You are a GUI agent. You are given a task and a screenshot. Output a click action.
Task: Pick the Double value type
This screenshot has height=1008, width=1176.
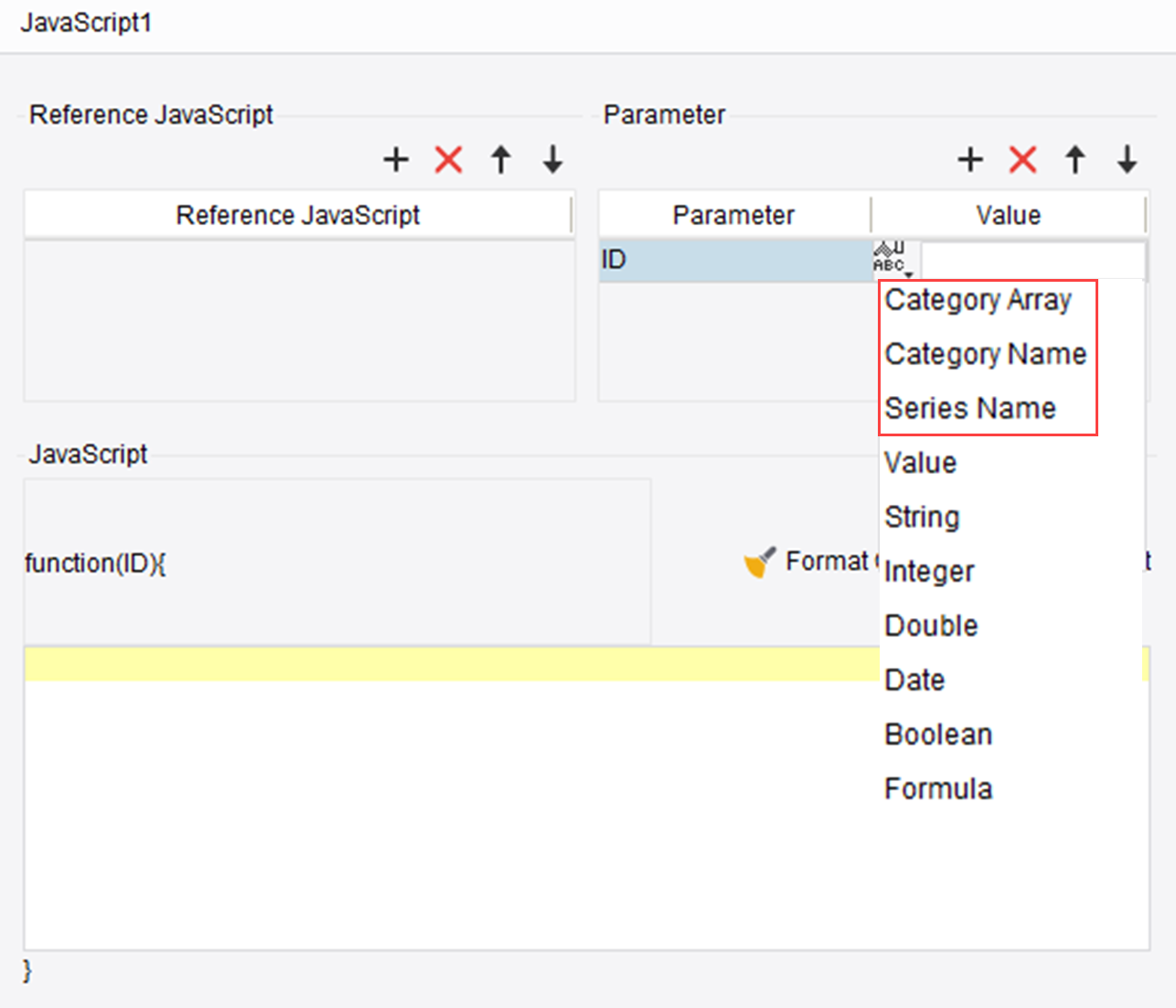tap(930, 626)
